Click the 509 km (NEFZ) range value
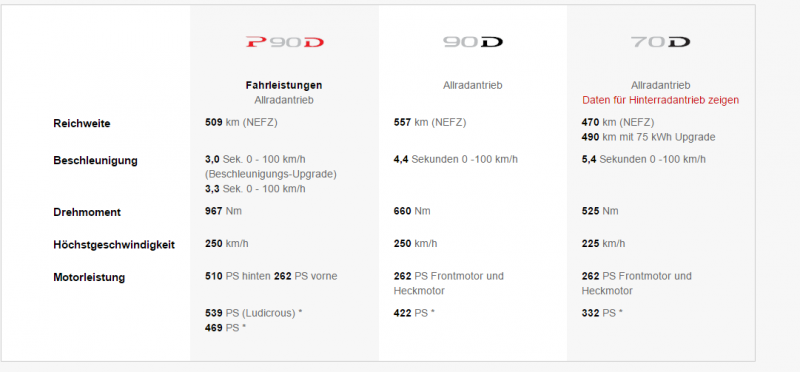Image resolution: width=800 pixels, height=372 pixels. point(241,122)
